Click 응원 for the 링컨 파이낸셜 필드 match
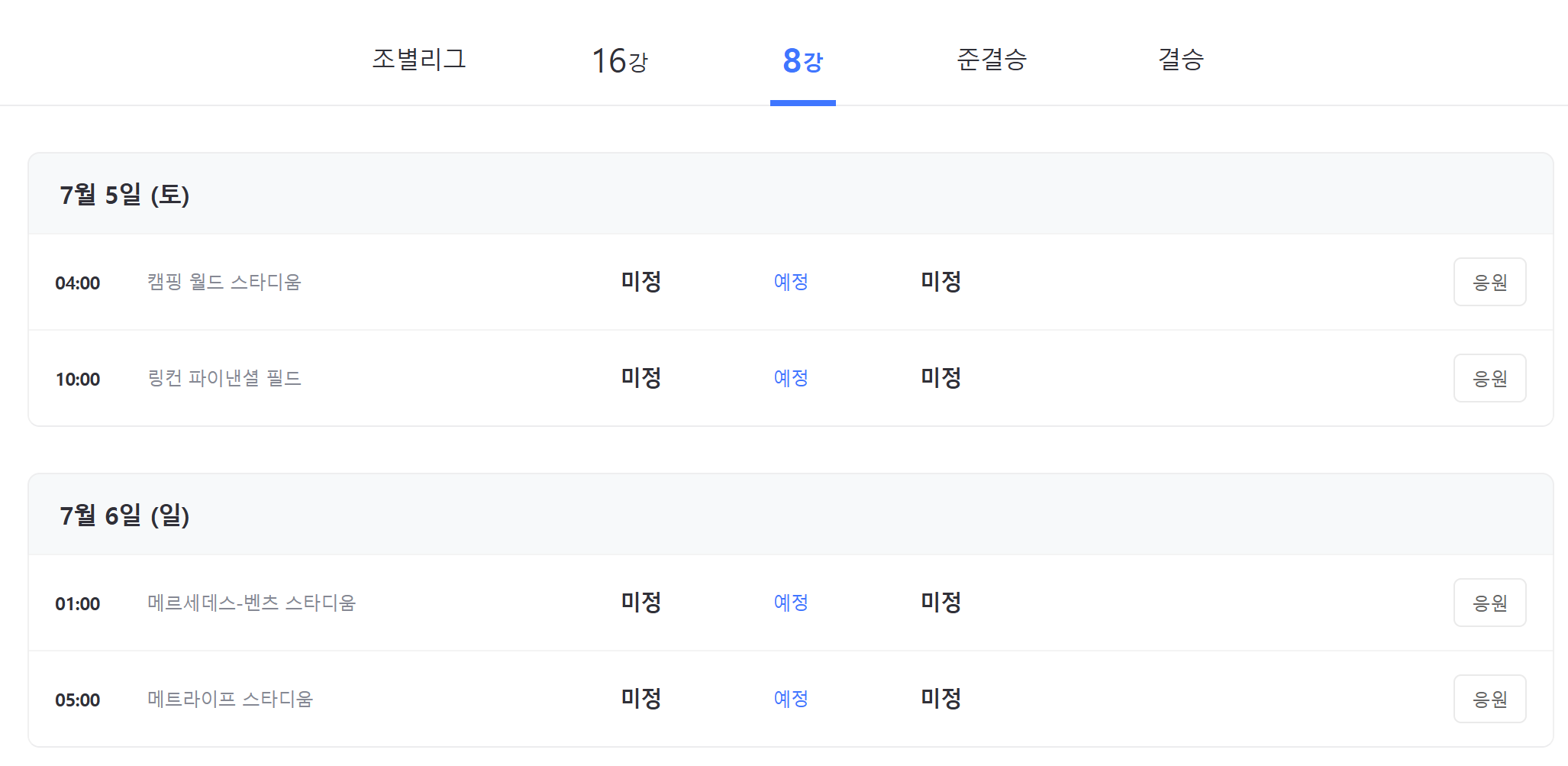1568x766 pixels. click(1489, 377)
